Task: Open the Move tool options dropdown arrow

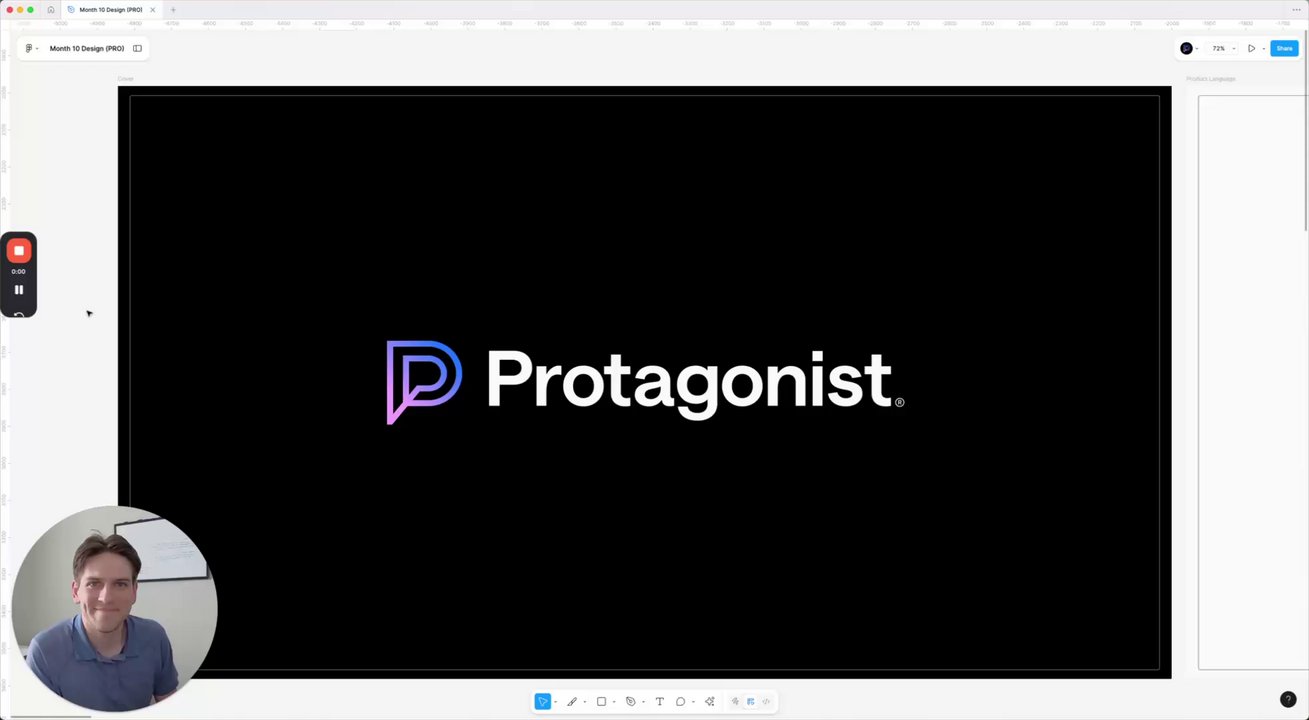Action: (555, 702)
